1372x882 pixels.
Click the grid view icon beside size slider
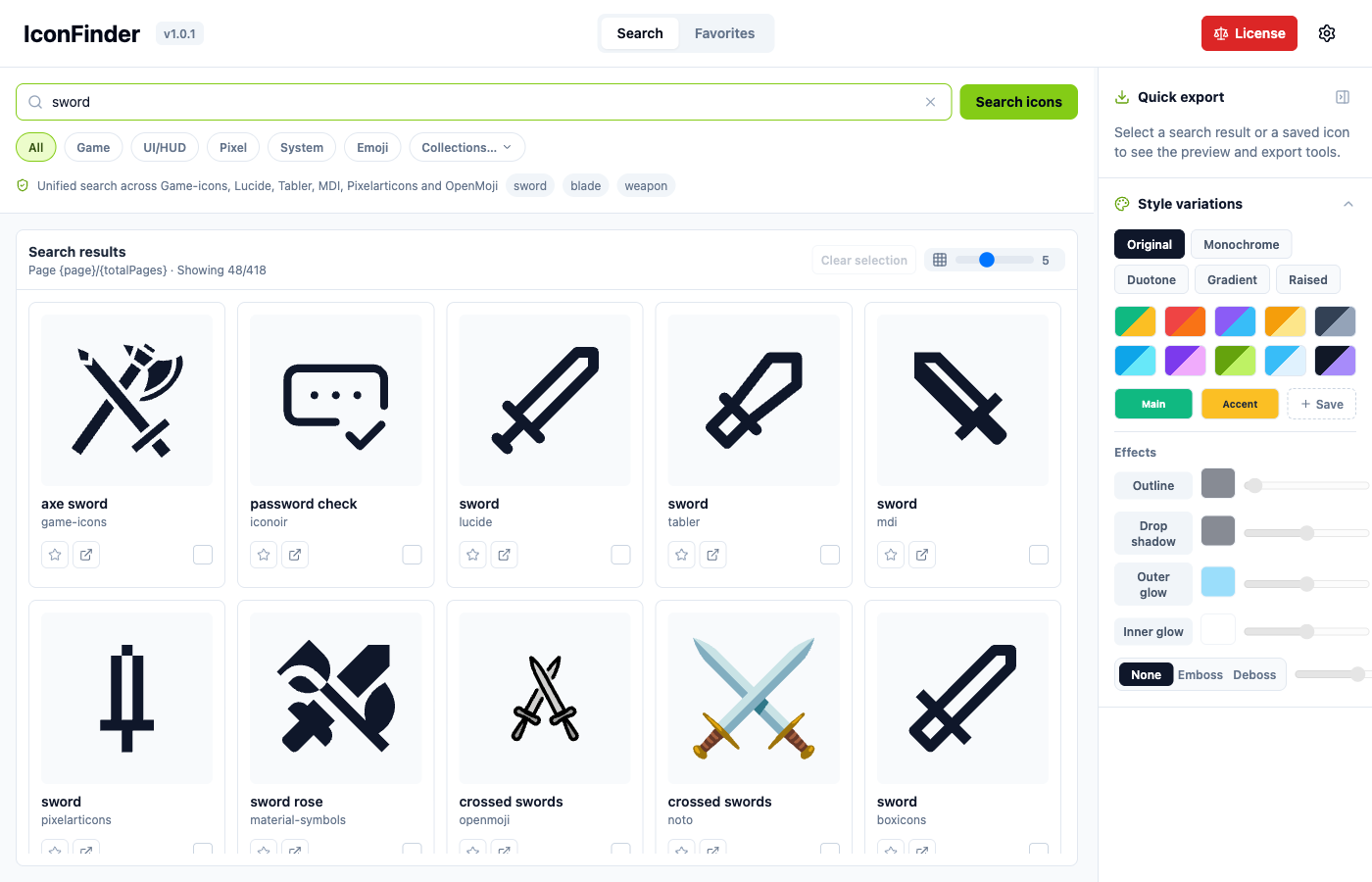[x=940, y=260]
